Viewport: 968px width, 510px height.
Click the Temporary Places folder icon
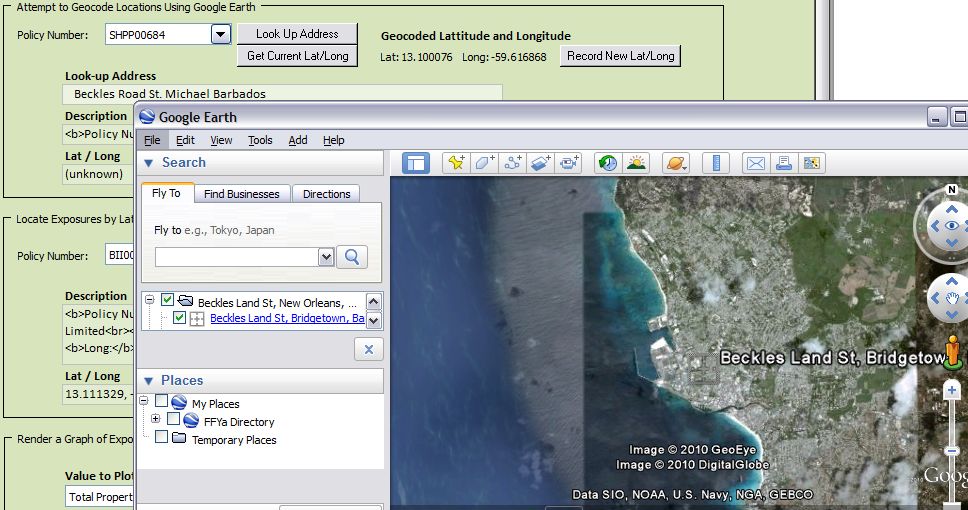click(179, 438)
